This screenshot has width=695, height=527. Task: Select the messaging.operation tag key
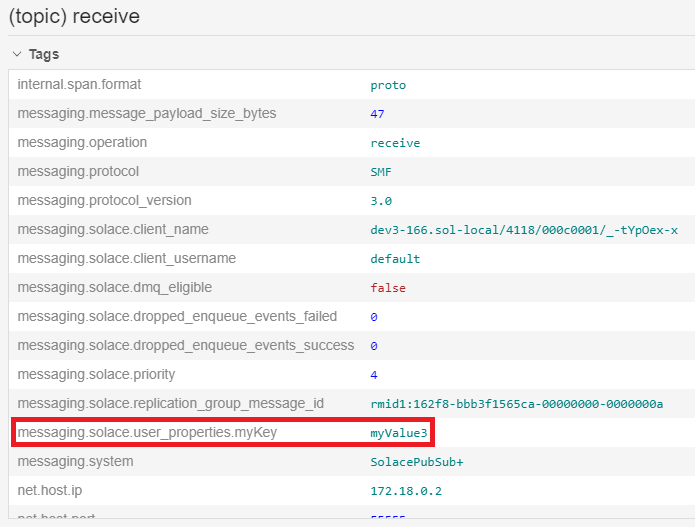tap(82, 143)
